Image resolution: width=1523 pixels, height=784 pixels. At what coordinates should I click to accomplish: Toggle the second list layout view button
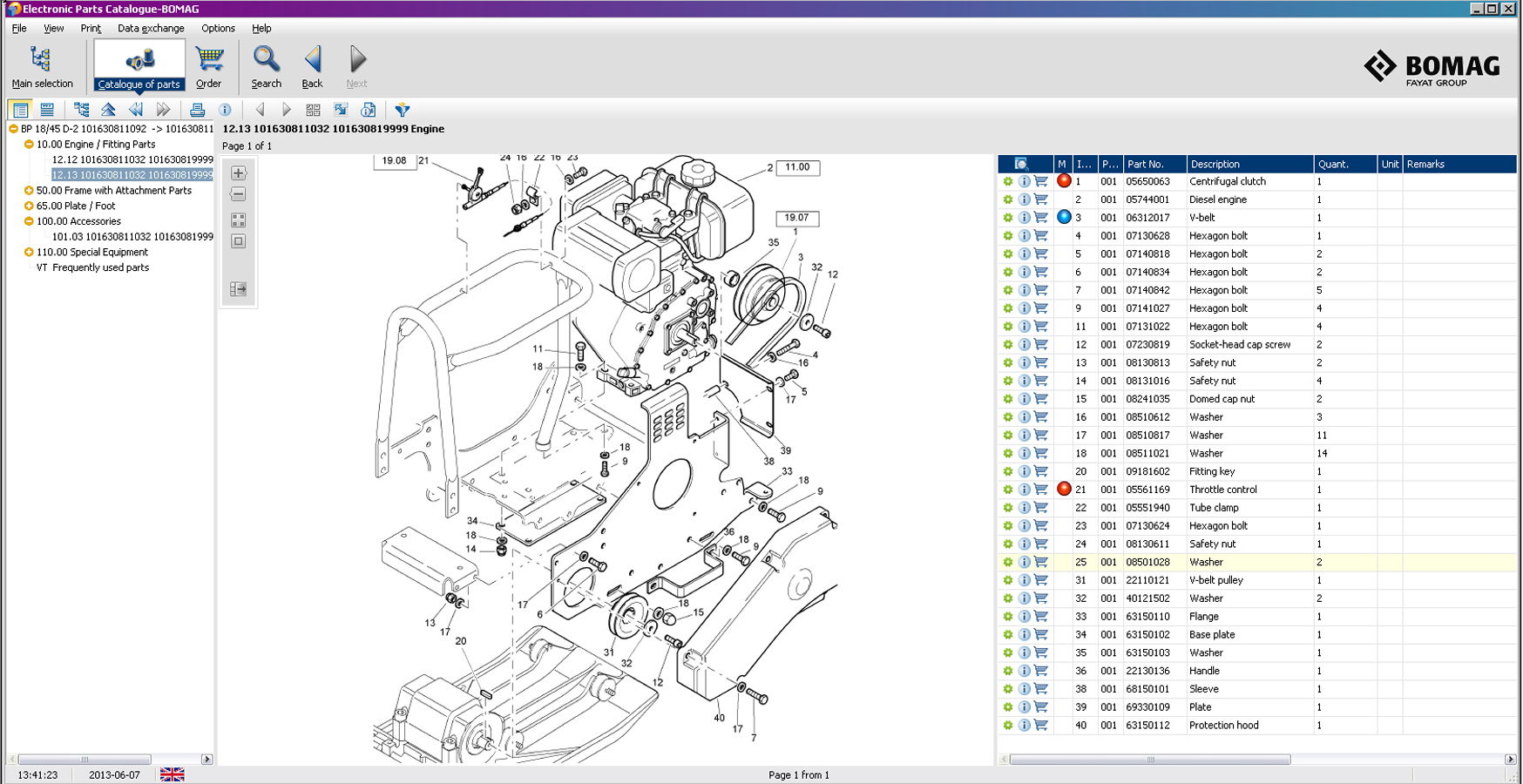click(47, 110)
